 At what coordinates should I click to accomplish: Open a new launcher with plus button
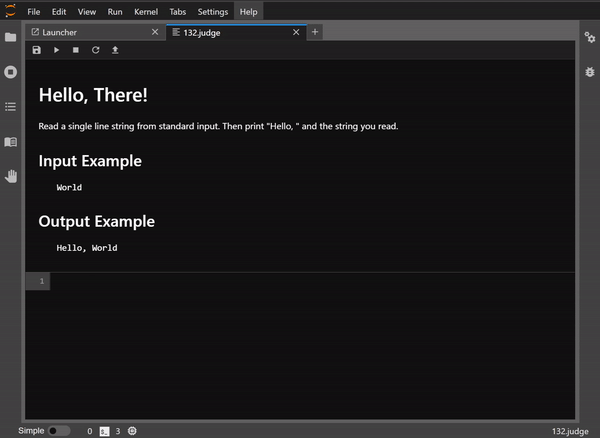click(315, 32)
